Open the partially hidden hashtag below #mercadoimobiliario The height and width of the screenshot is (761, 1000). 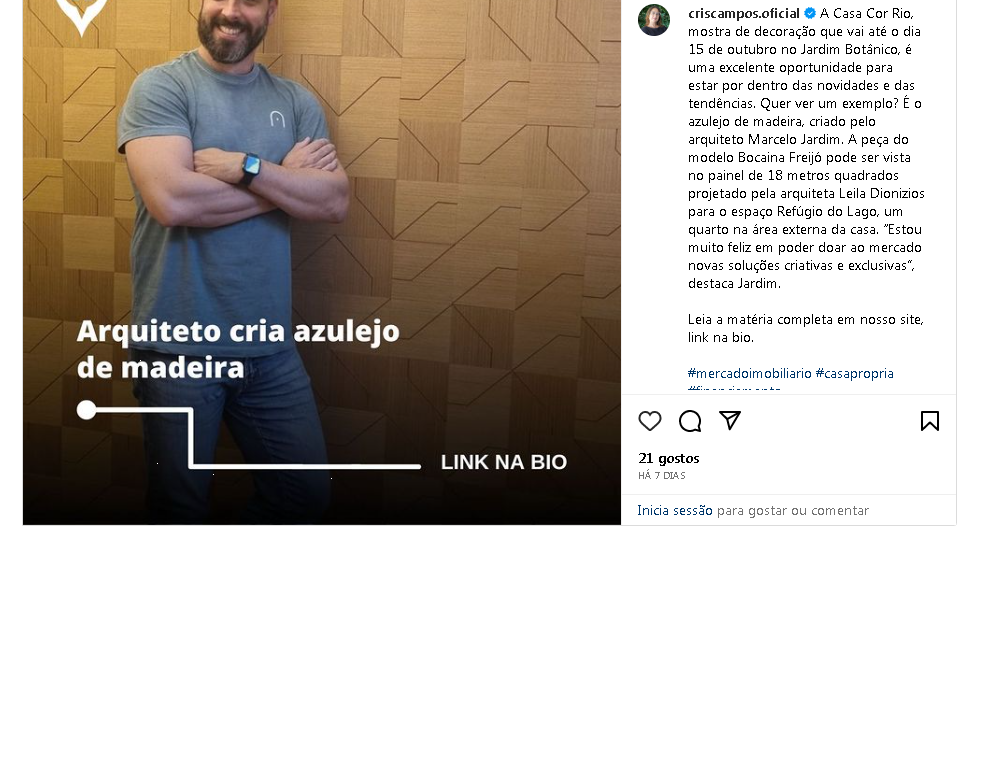[x=734, y=388]
